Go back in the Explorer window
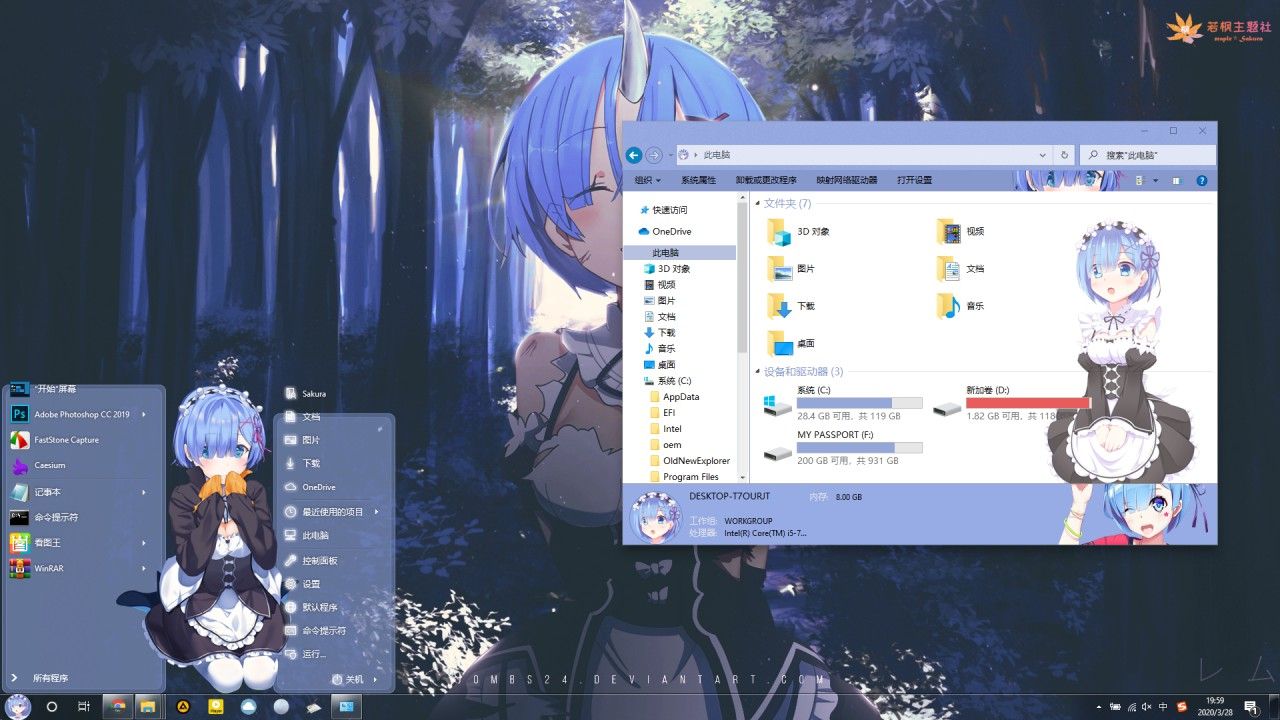This screenshot has height=720, width=1280. [633, 155]
